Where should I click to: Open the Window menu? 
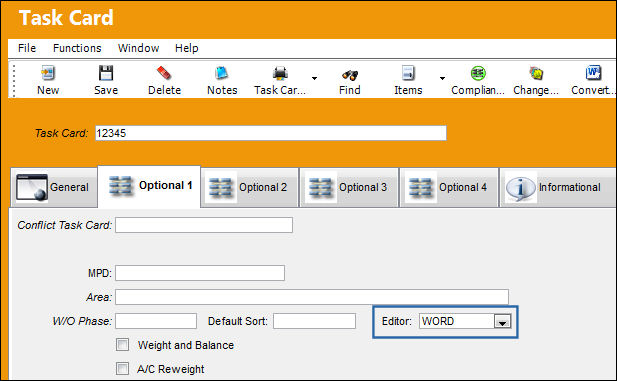pos(139,48)
